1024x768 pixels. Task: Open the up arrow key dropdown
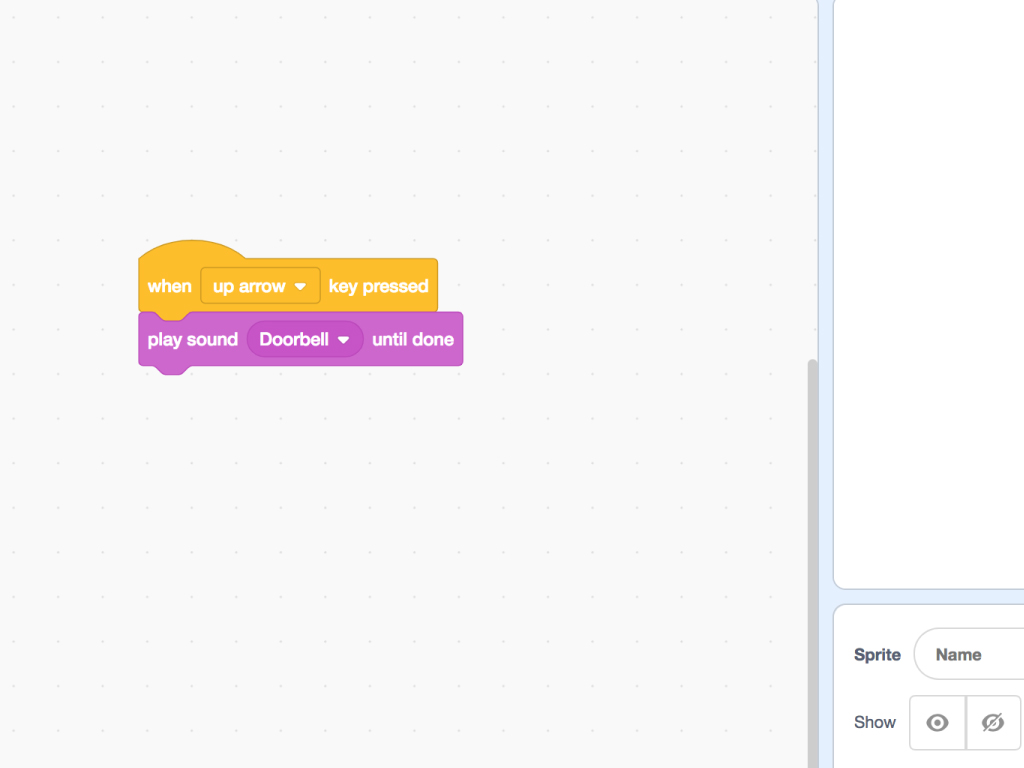click(260, 286)
